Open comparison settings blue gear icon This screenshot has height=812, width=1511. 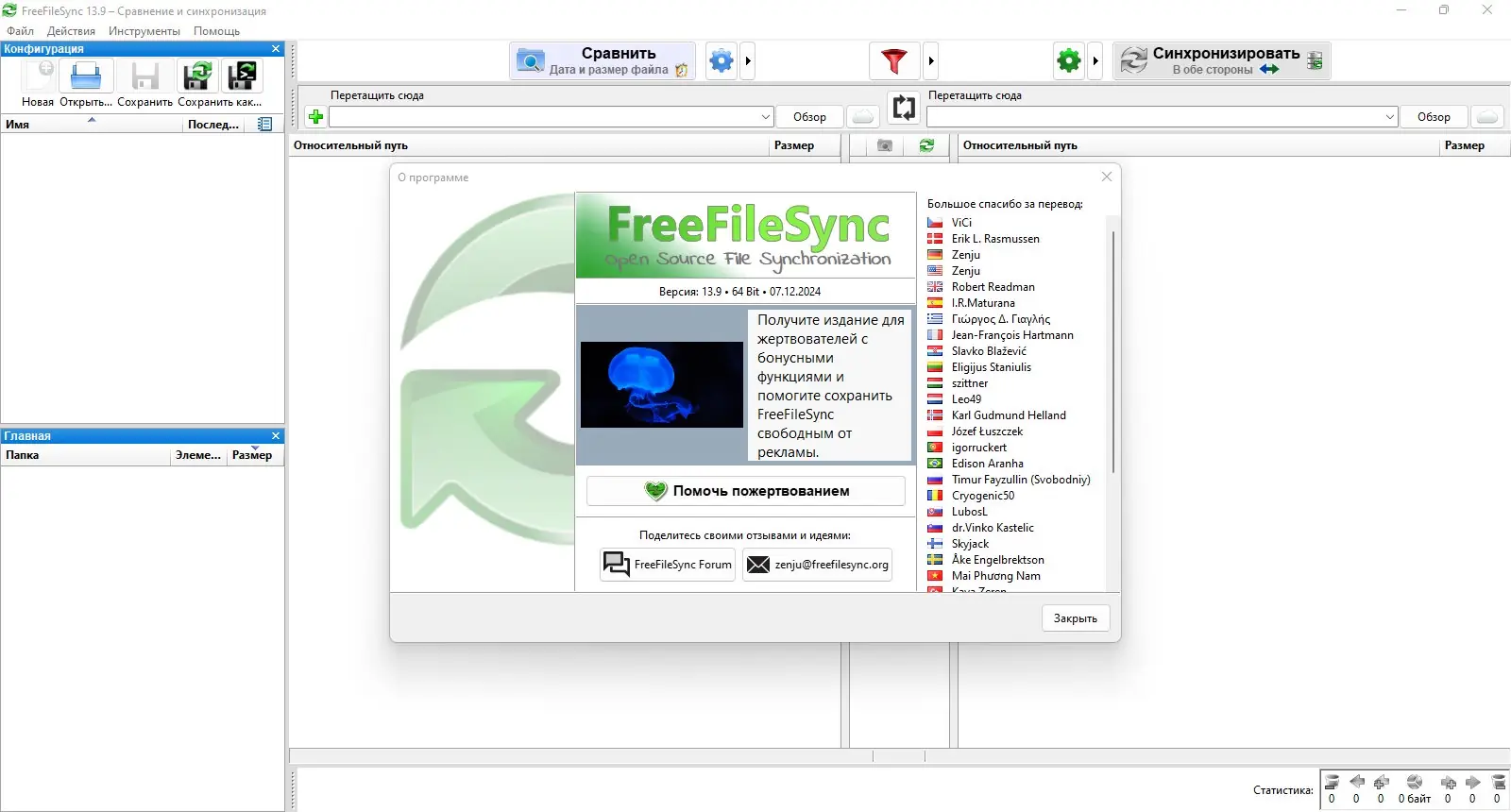pyautogui.click(x=722, y=61)
